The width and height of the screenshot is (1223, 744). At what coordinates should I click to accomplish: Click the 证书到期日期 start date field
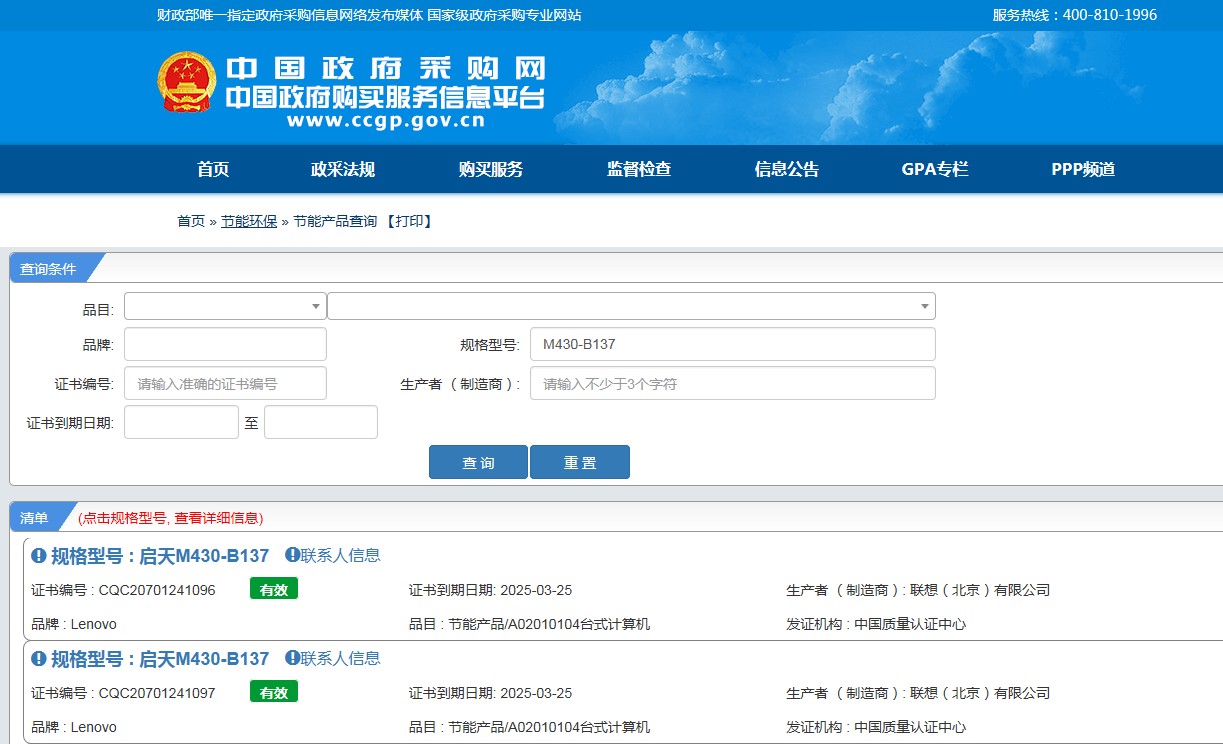(181, 422)
